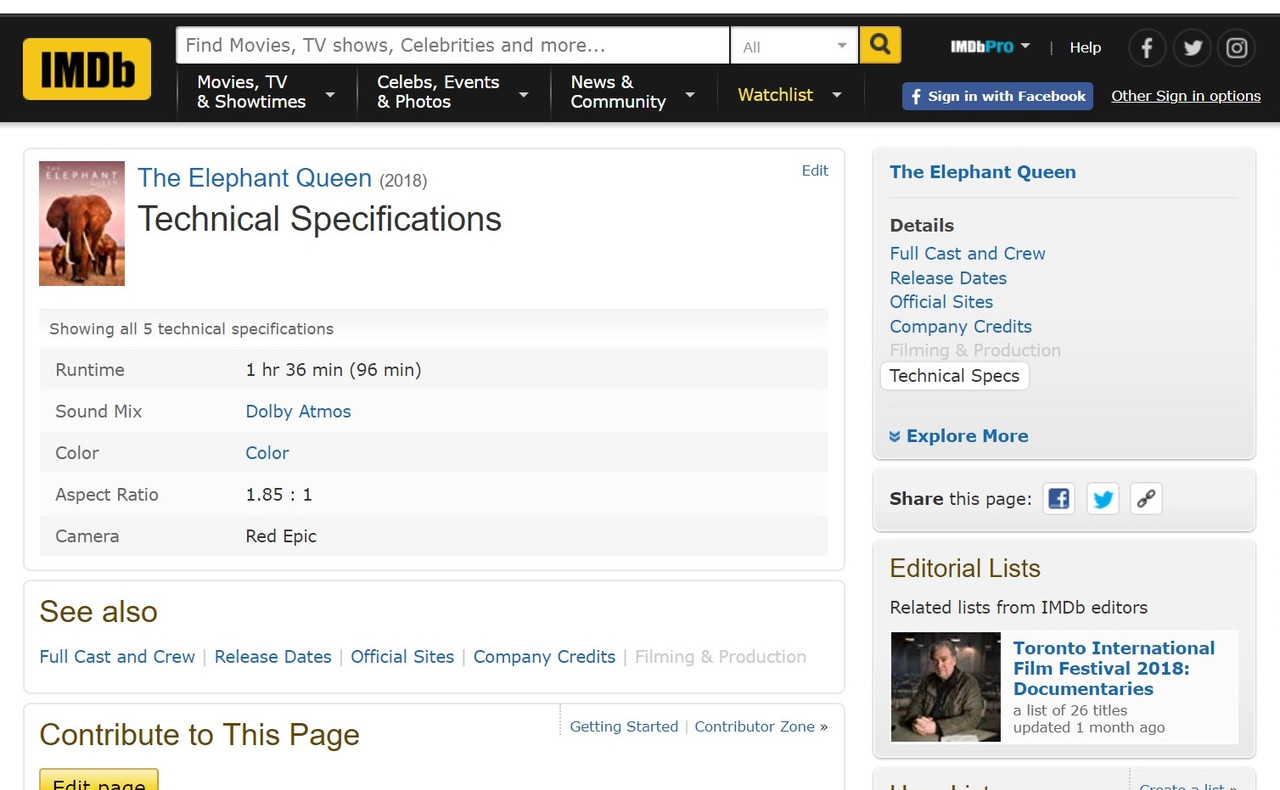1280x790 pixels.
Task: Open IMDb's Twitter page icon in header
Action: coord(1192,47)
